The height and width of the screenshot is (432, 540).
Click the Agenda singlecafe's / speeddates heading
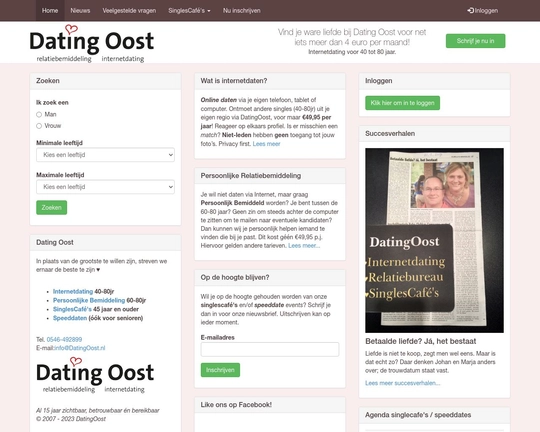tap(418, 415)
